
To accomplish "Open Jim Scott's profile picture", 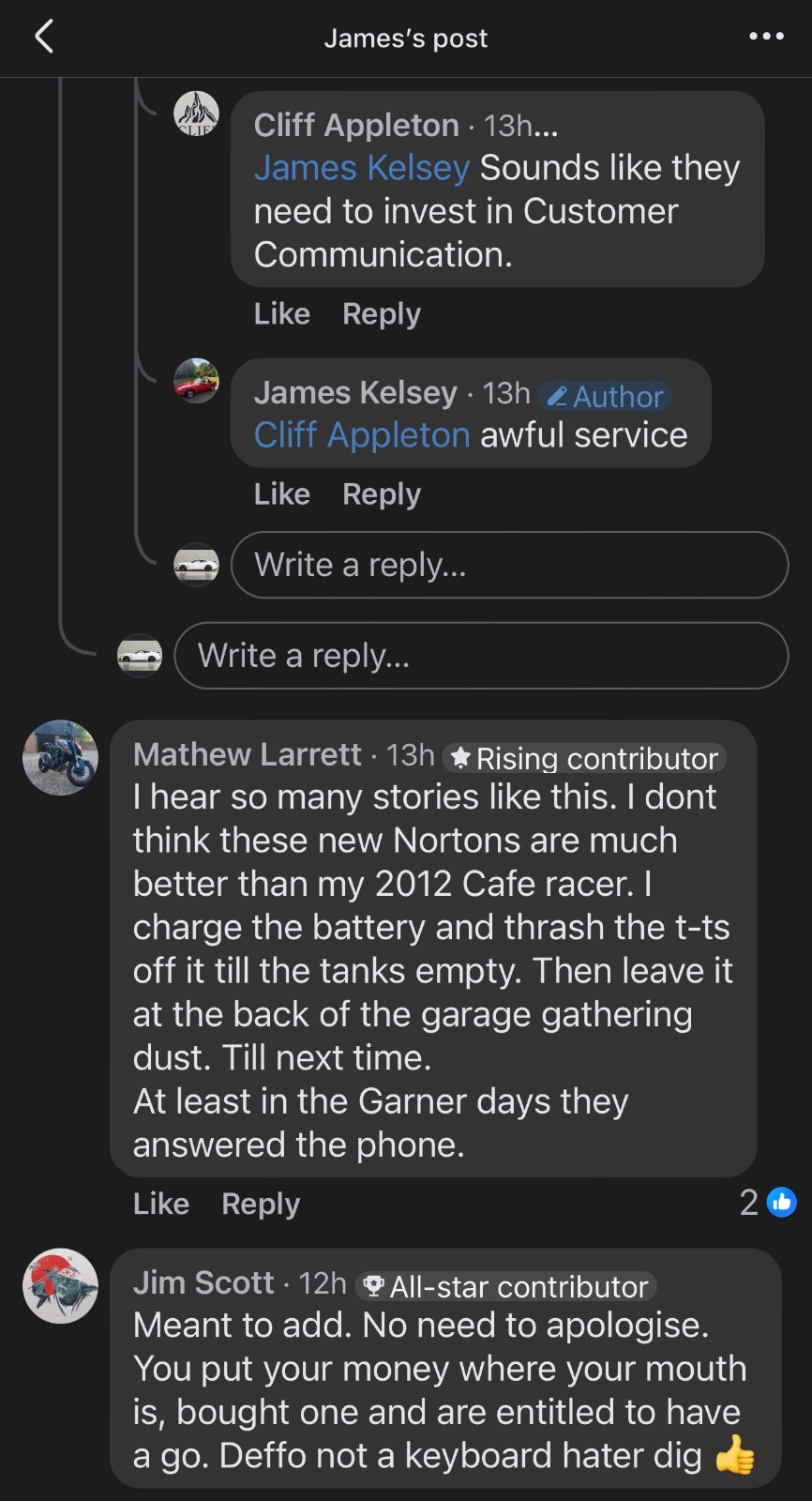I will (60, 1286).
